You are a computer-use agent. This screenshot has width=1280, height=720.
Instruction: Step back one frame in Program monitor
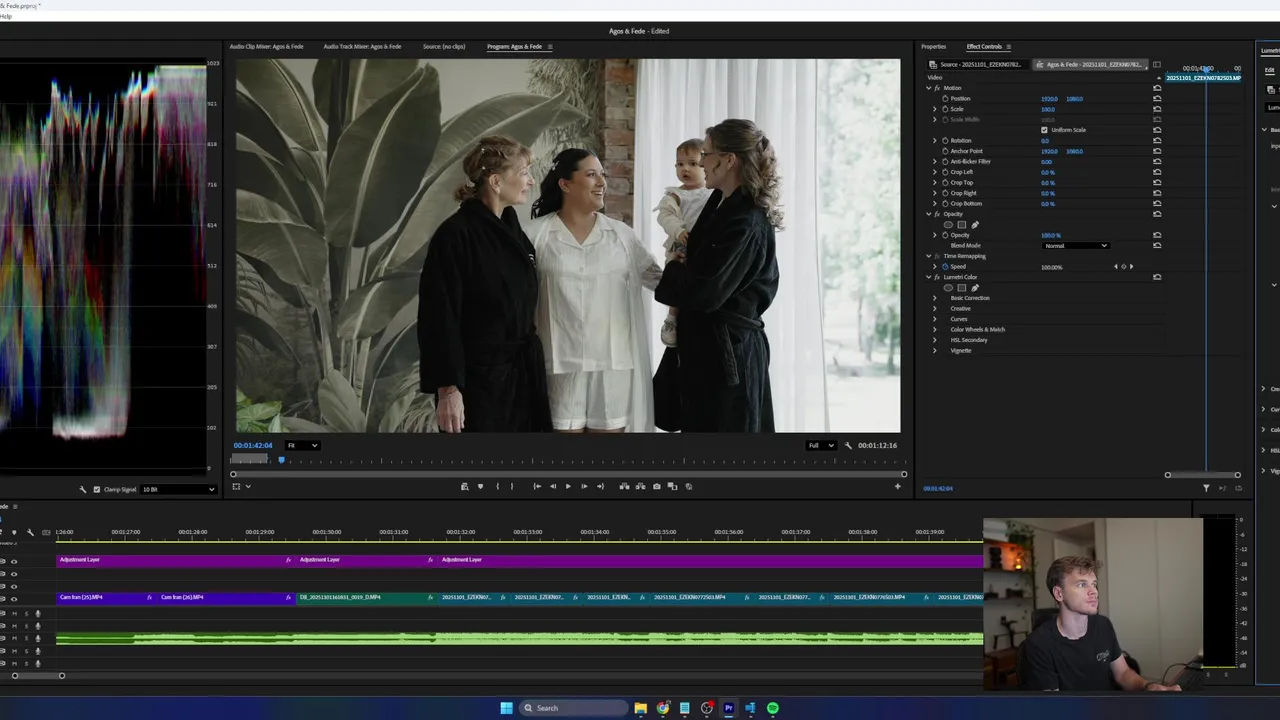point(553,486)
